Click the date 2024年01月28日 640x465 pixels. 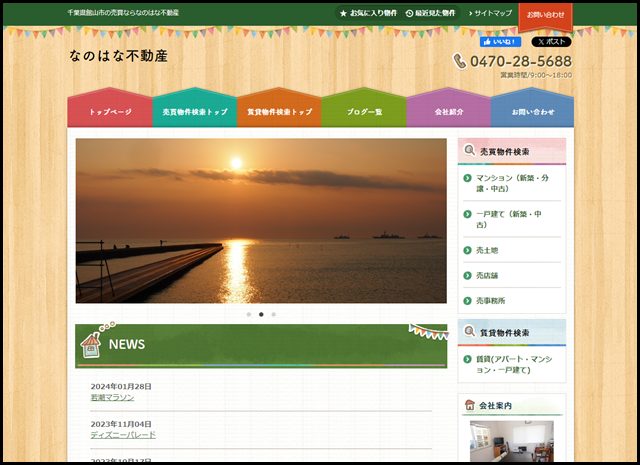pos(121,386)
